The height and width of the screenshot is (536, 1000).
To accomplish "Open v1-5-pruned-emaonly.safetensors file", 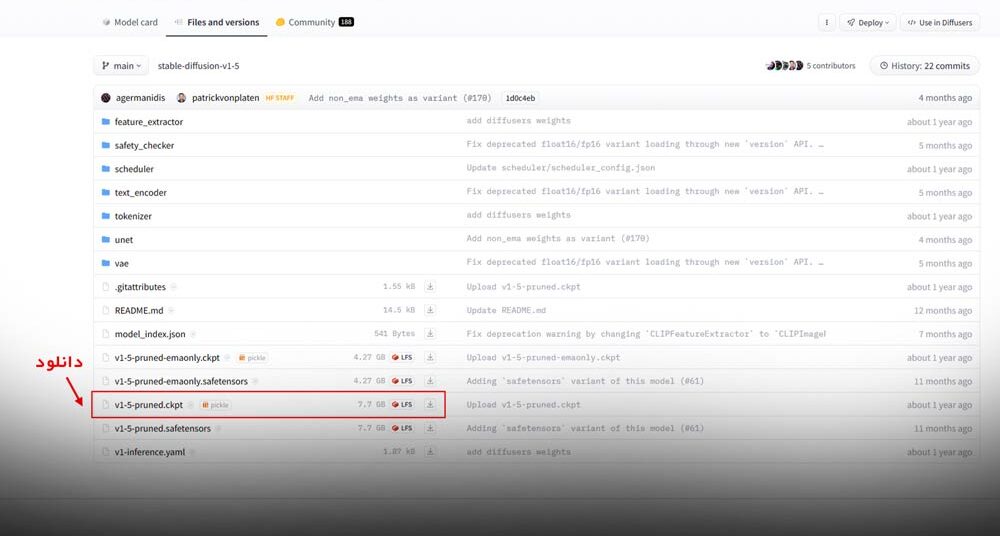I will pyautogui.click(x=181, y=381).
